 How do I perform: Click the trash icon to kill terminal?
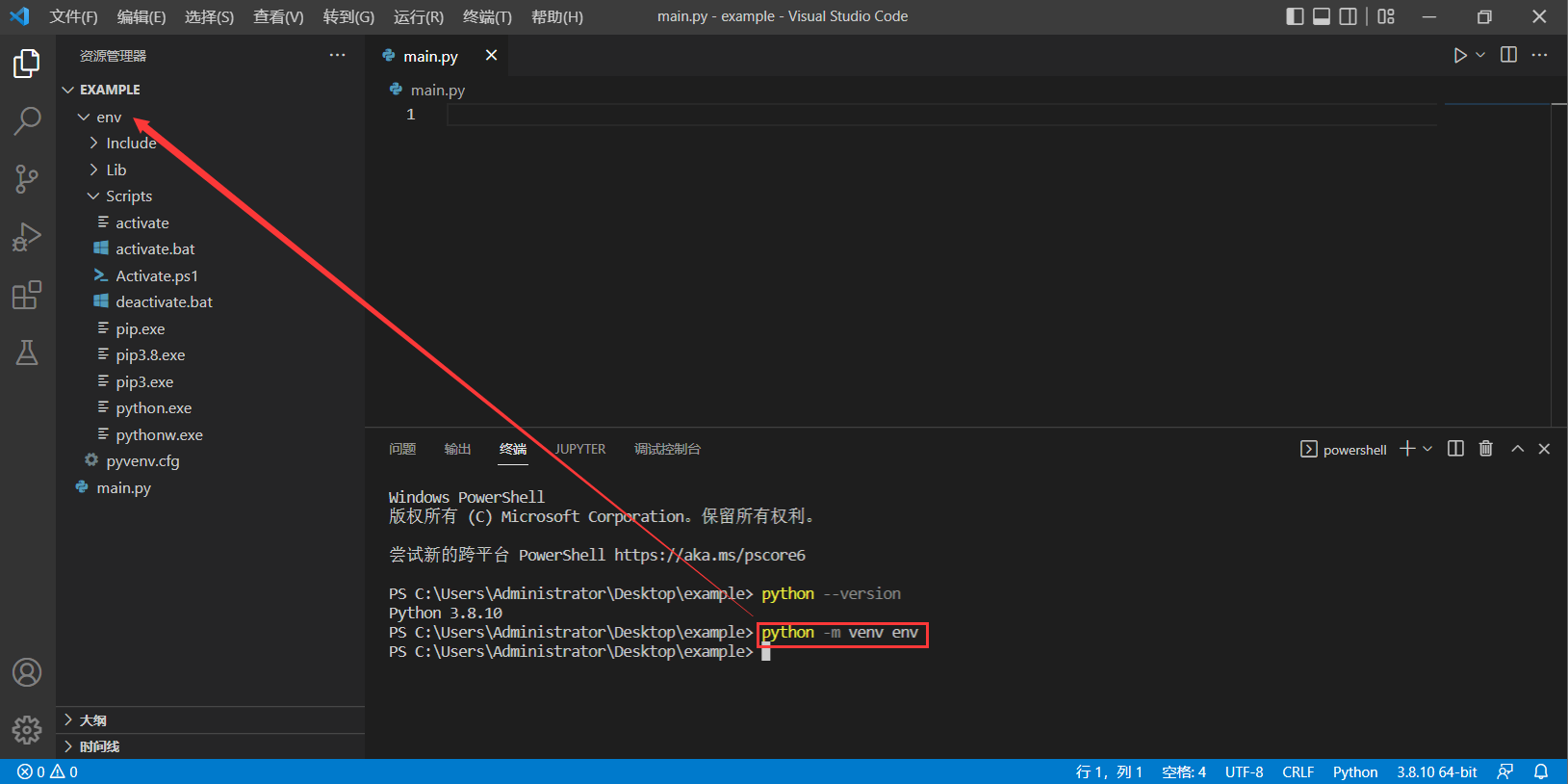1485,449
